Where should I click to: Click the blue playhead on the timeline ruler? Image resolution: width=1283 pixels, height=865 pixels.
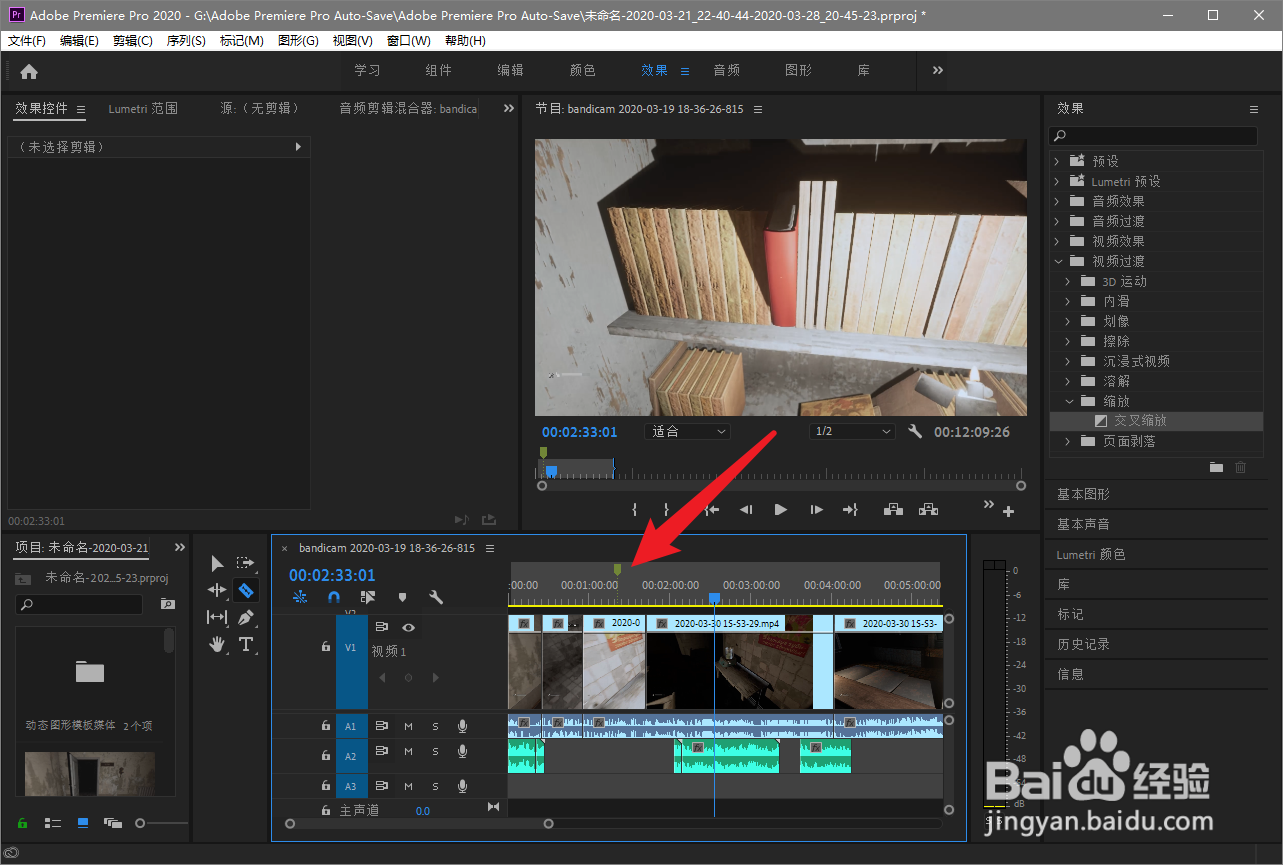(x=714, y=598)
